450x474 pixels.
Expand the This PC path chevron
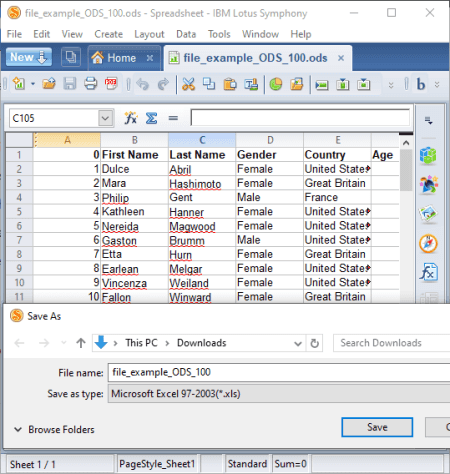pyautogui.click(x=167, y=343)
